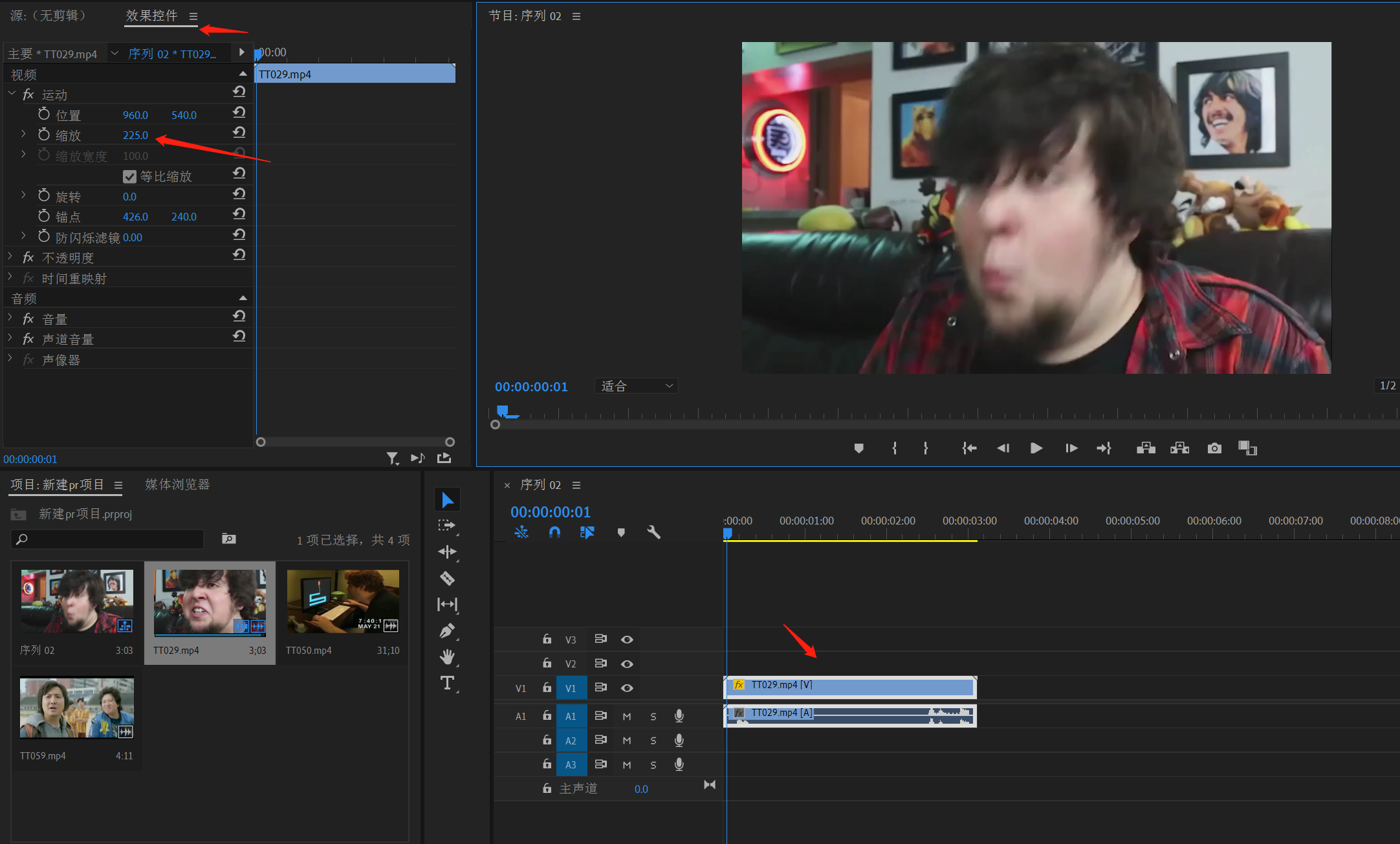The width and height of the screenshot is (1400, 844).
Task: Mute audio track A1
Action: click(x=627, y=716)
